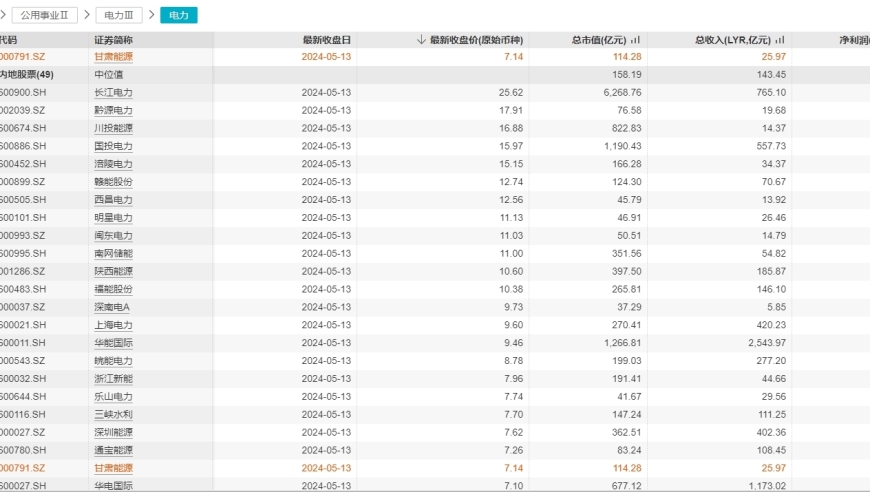Select the 25.62 closing price cell
This screenshot has width=870, height=492.
511,93
